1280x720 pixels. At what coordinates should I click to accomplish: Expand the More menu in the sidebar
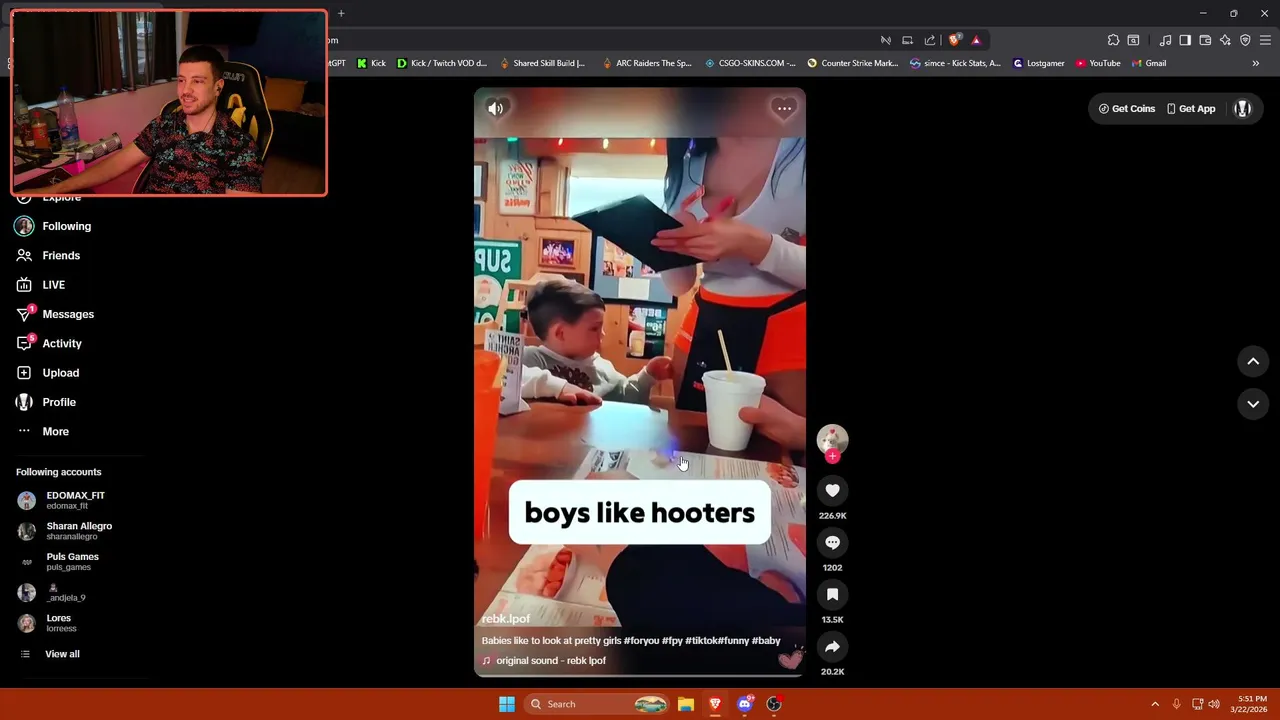coord(43,431)
